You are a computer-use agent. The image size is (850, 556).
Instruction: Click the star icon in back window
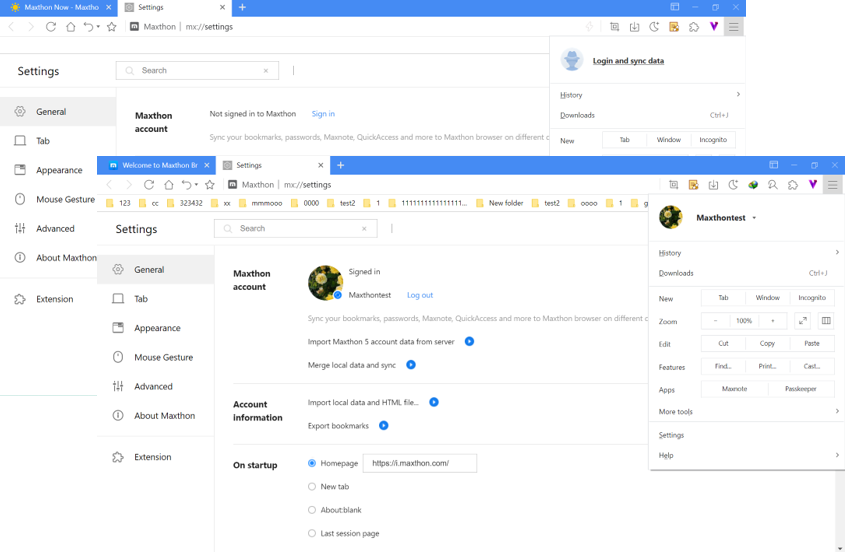tap(112, 27)
